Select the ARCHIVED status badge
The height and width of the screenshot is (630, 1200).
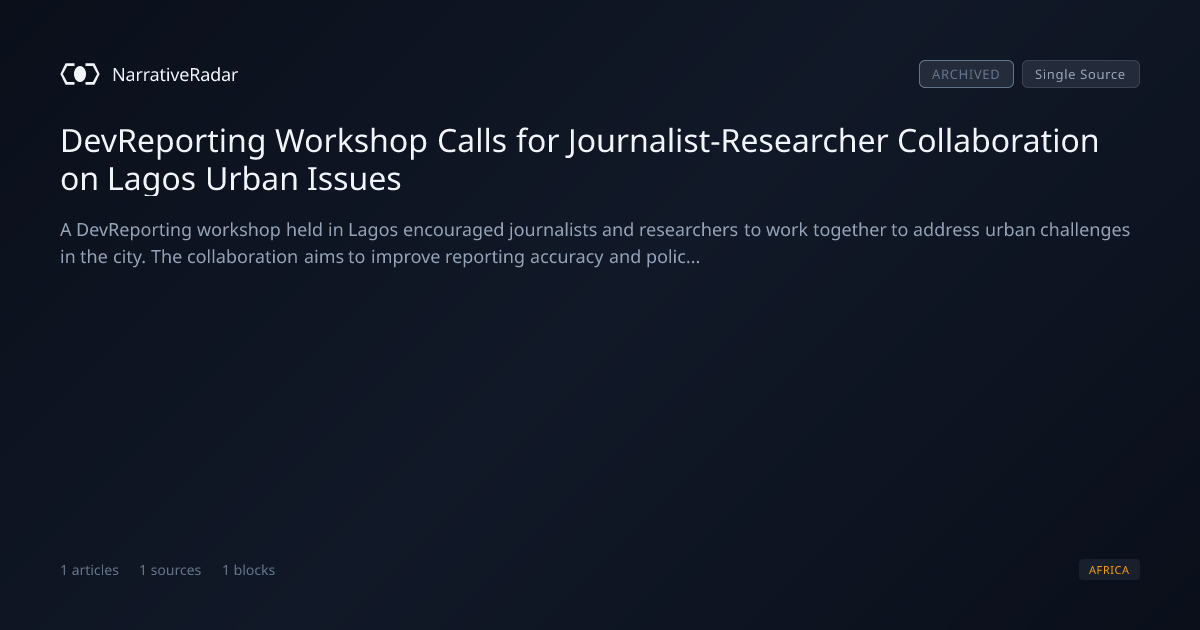[966, 74]
